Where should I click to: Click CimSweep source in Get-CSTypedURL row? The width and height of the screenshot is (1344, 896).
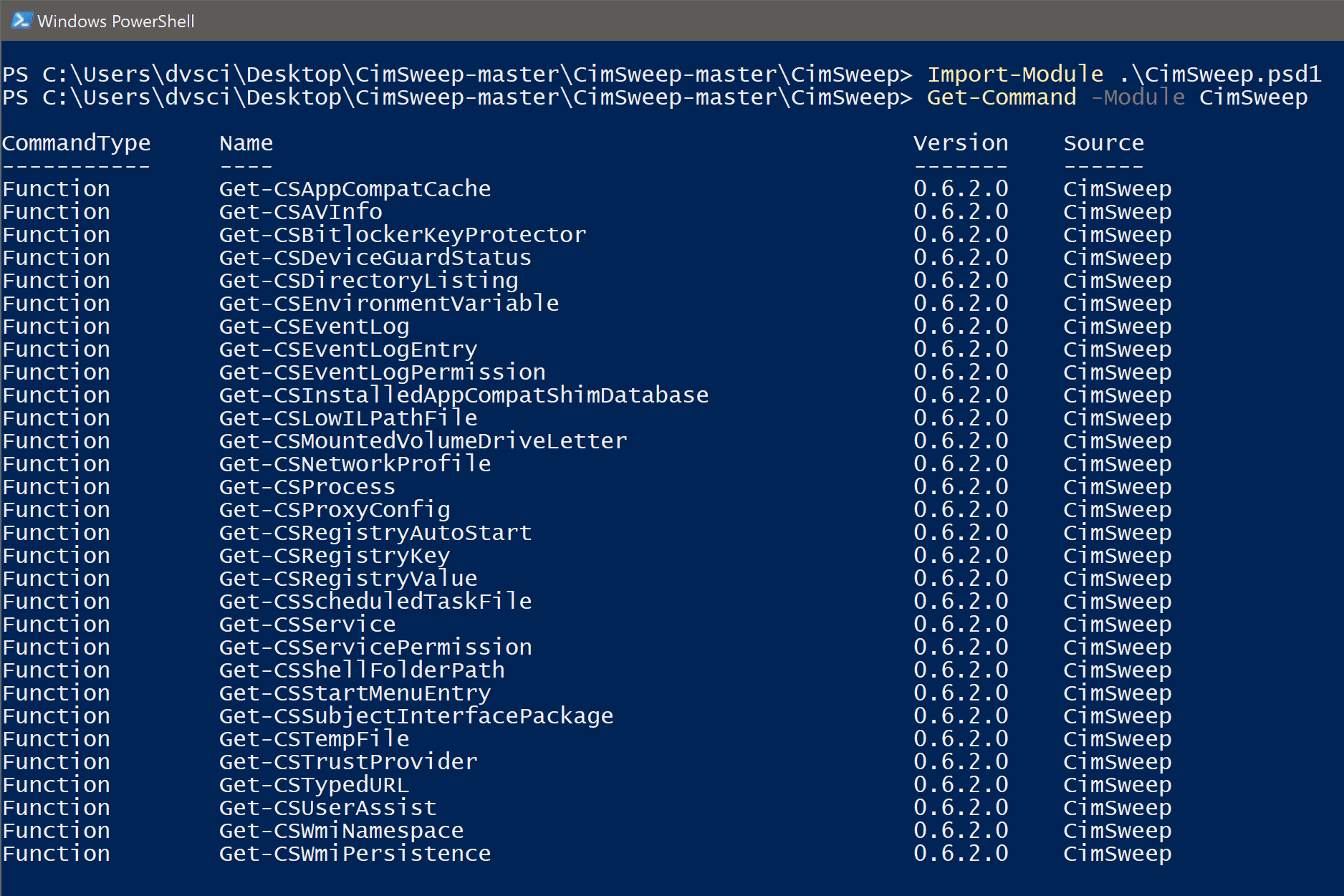tap(1118, 785)
